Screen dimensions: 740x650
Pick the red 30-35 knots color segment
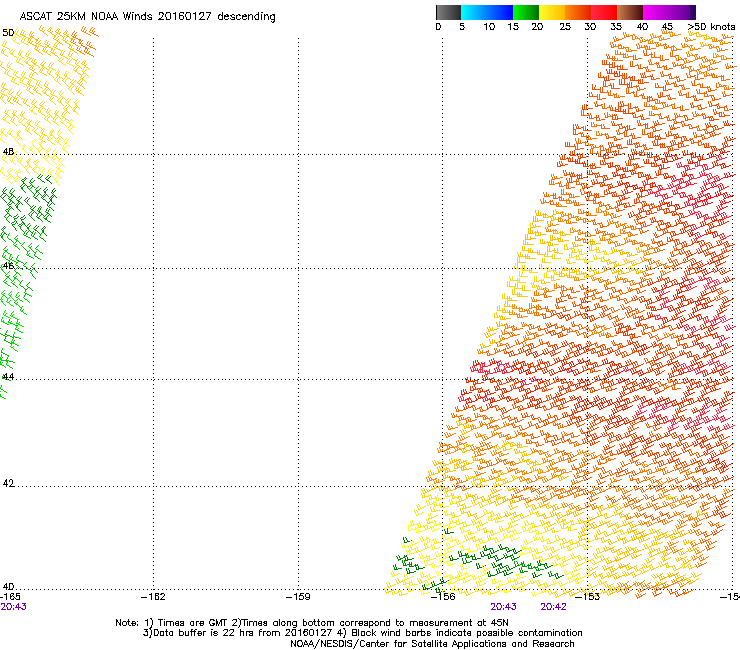coord(604,12)
